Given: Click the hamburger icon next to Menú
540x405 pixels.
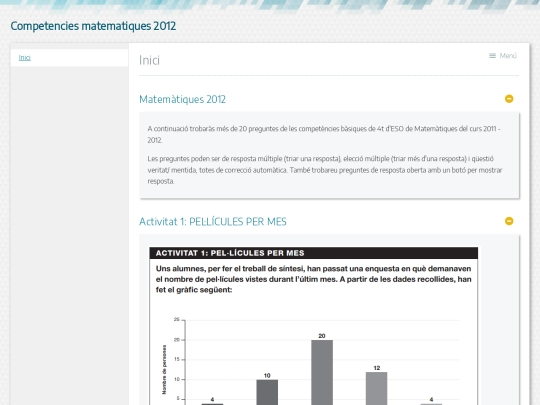Looking at the screenshot, I should (492, 56).
